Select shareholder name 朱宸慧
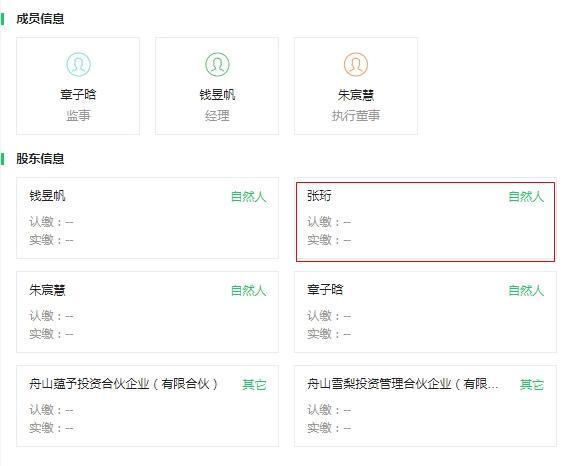The height and width of the screenshot is (466, 566). (x=47, y=290)
